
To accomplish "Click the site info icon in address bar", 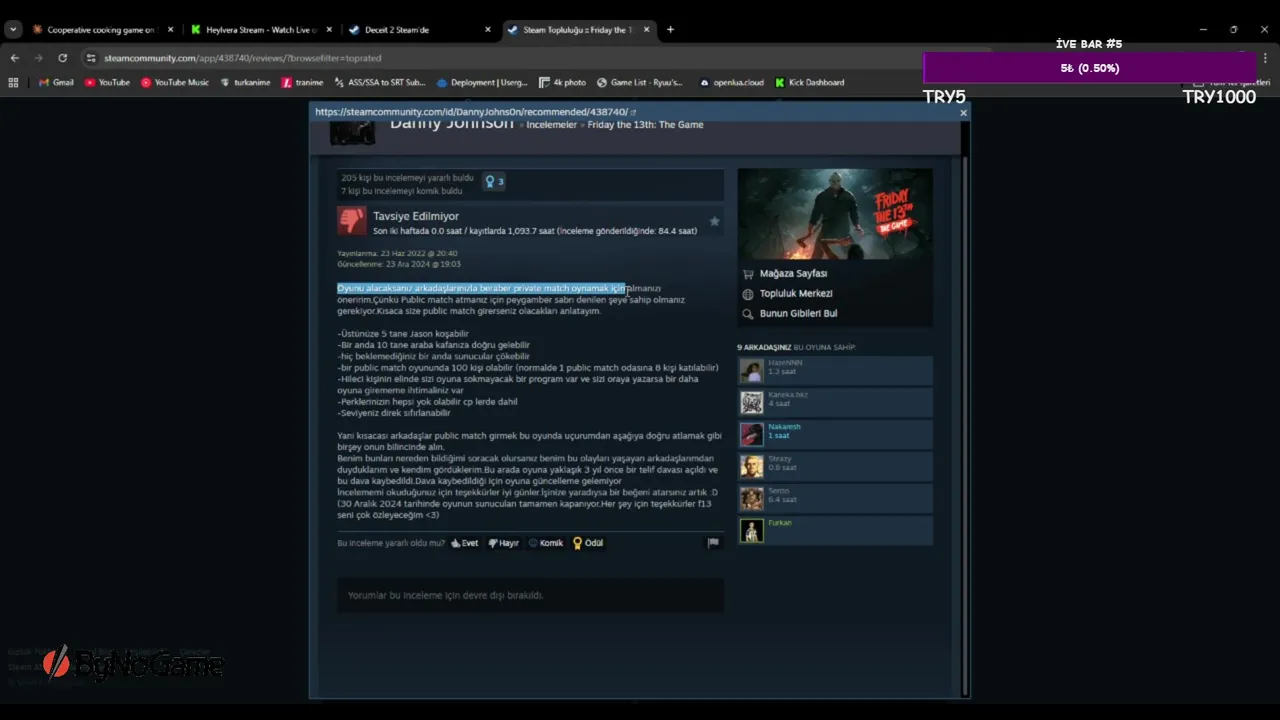I will click(x=91, y=58).
